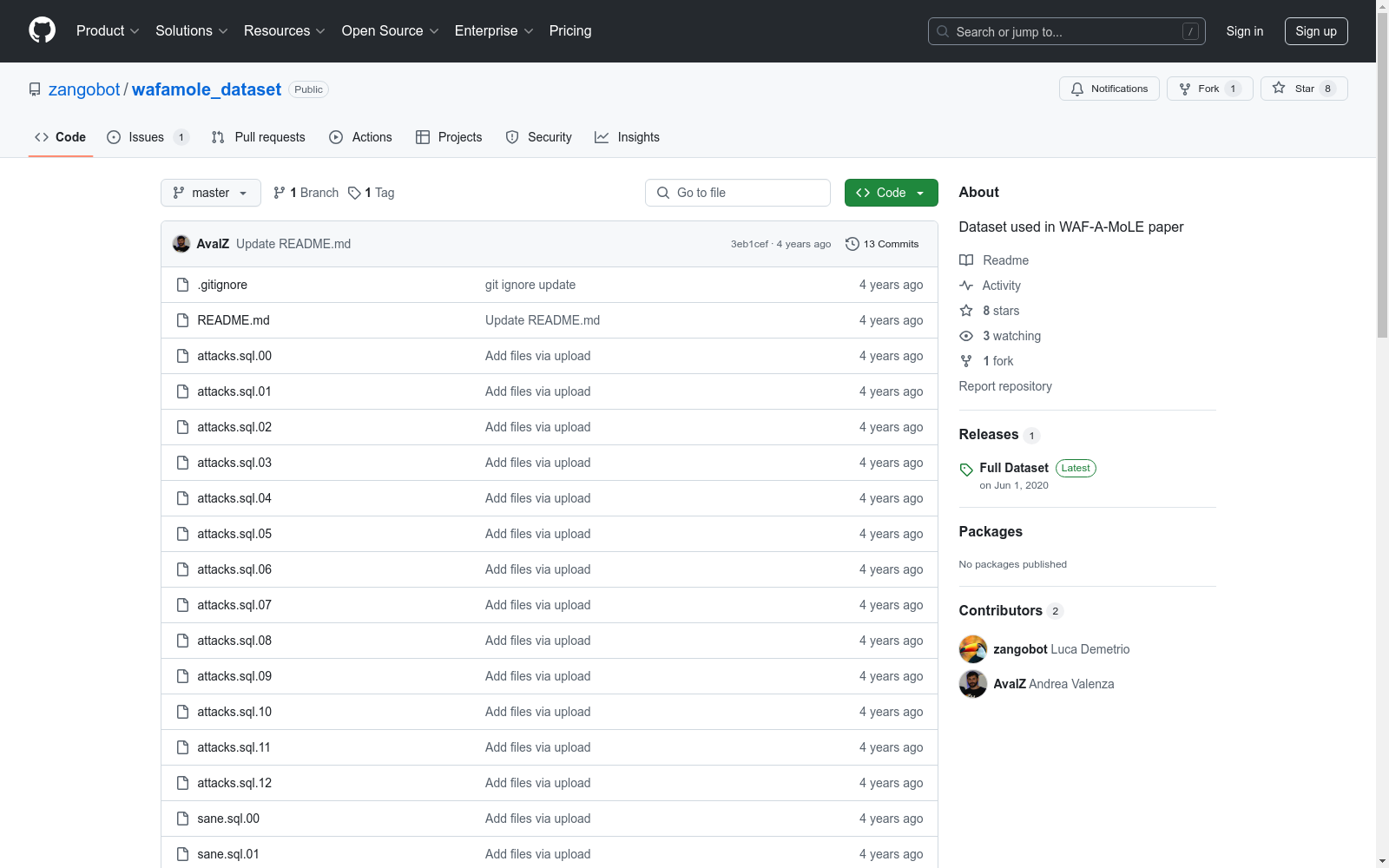1389x868 pixels.
Task: Click AvalZ avatar in latest commit row
Action: pos(181,244)
